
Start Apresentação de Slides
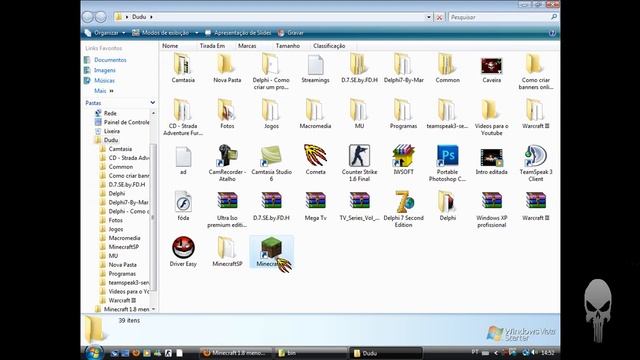pos(238,33)
